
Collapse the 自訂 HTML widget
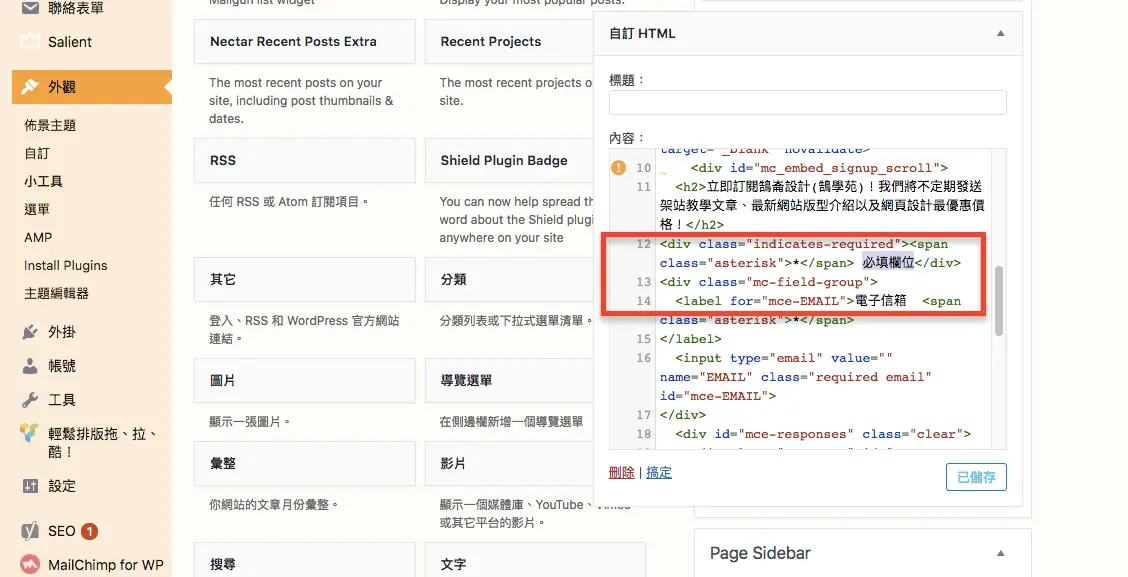click(x=1000, y=33)
